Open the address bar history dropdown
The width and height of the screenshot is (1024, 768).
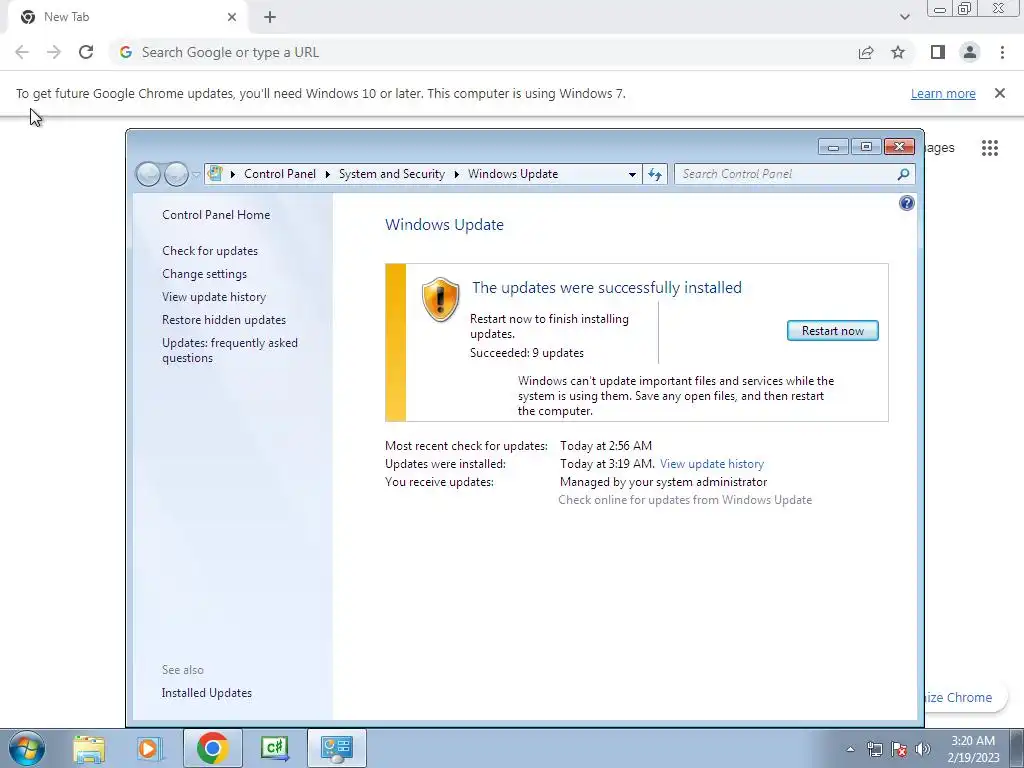click(632, 174)
